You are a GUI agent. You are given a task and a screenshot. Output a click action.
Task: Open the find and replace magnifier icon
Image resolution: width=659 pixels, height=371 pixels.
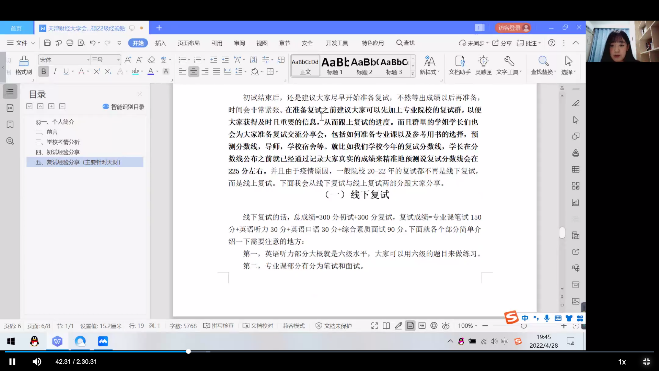(x=543, y=65)
